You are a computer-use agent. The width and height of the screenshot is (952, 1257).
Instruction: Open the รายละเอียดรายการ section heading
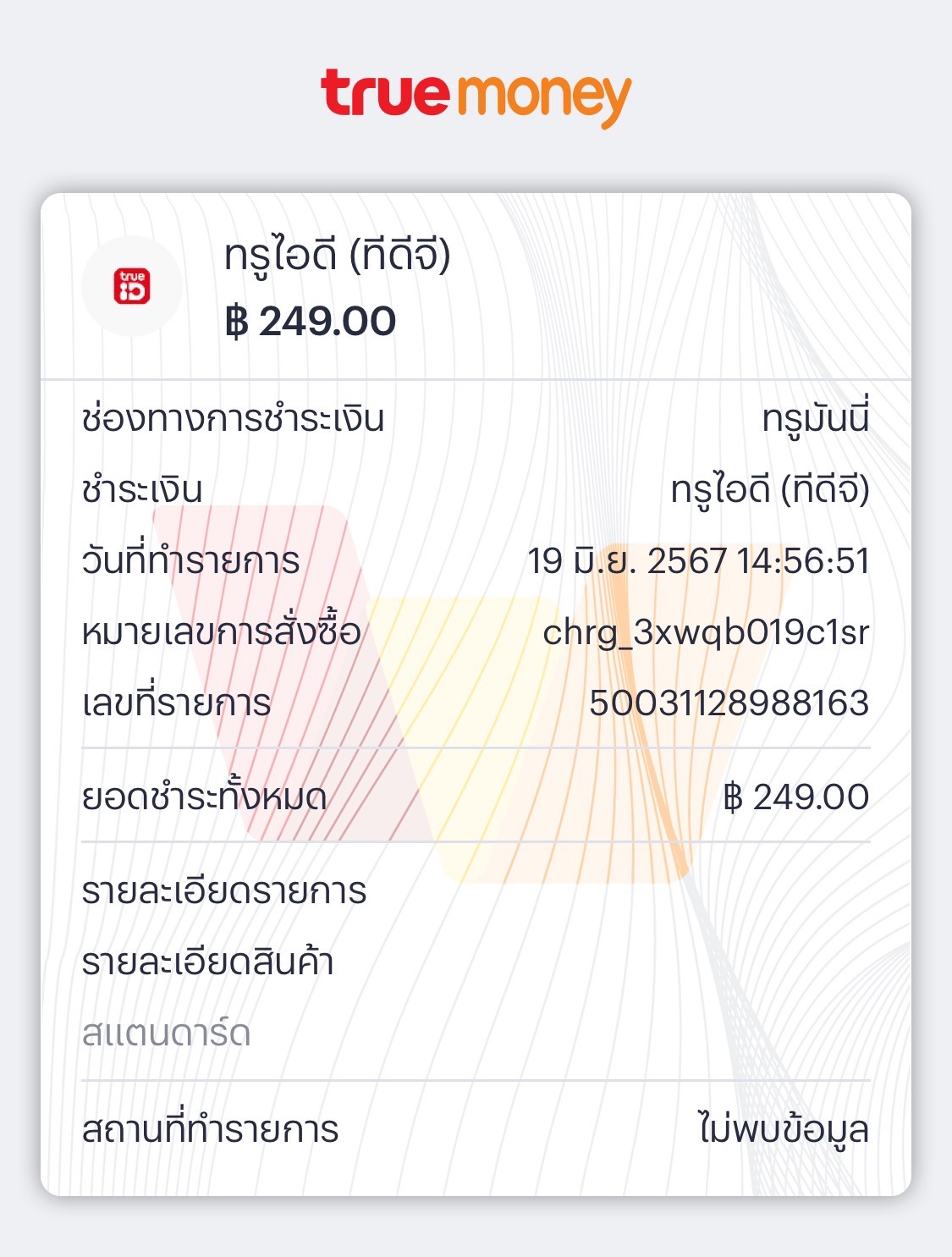(x=224, y=890)
